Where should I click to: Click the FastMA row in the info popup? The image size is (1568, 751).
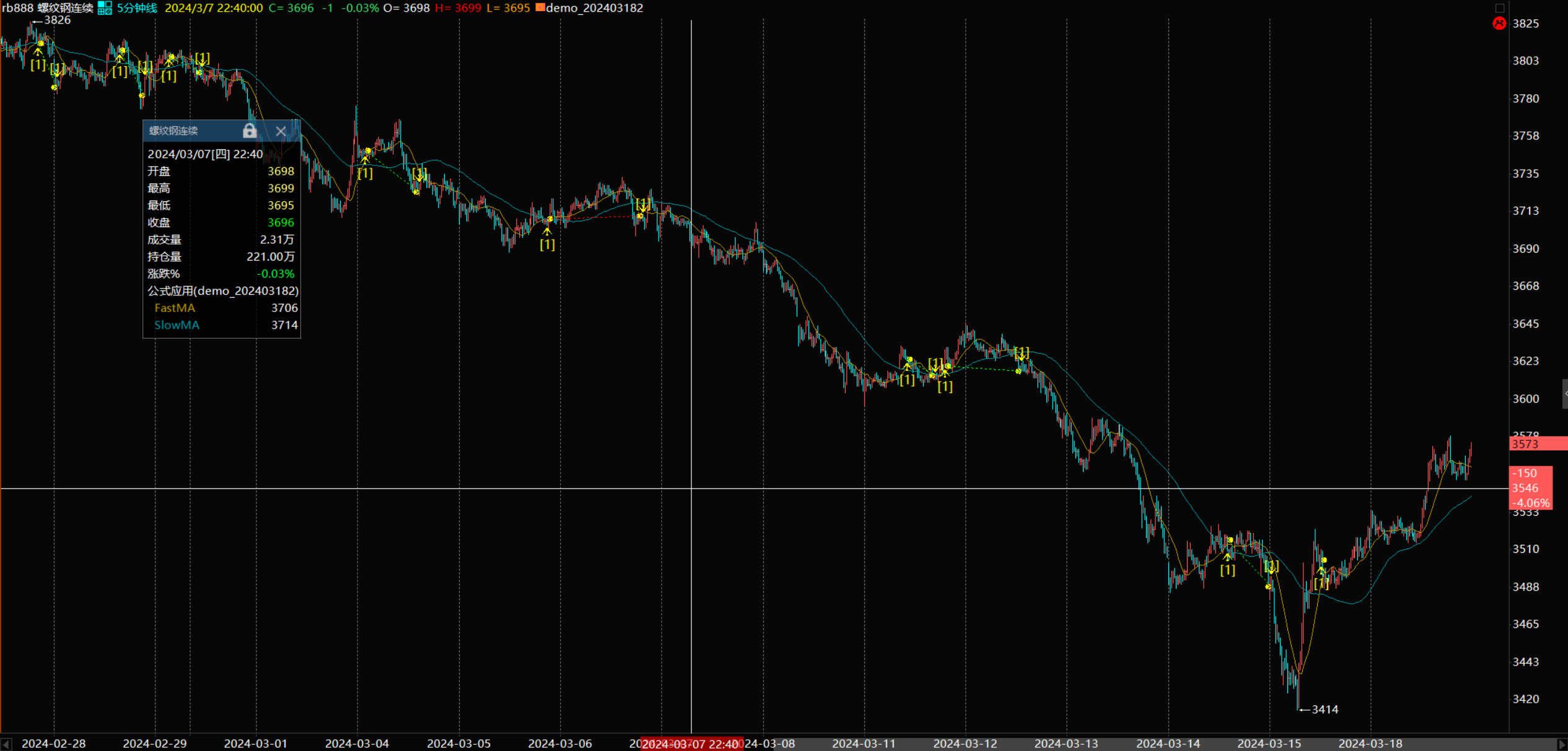(222, 308)
